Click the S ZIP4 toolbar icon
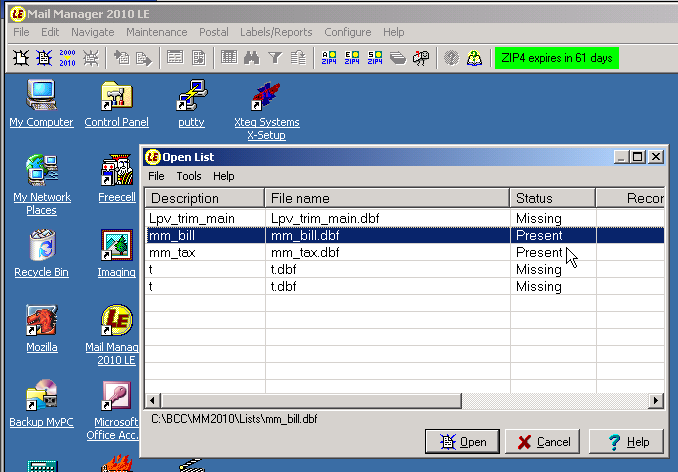The width and height of the screenshot is (678, 472). point(375,58)
